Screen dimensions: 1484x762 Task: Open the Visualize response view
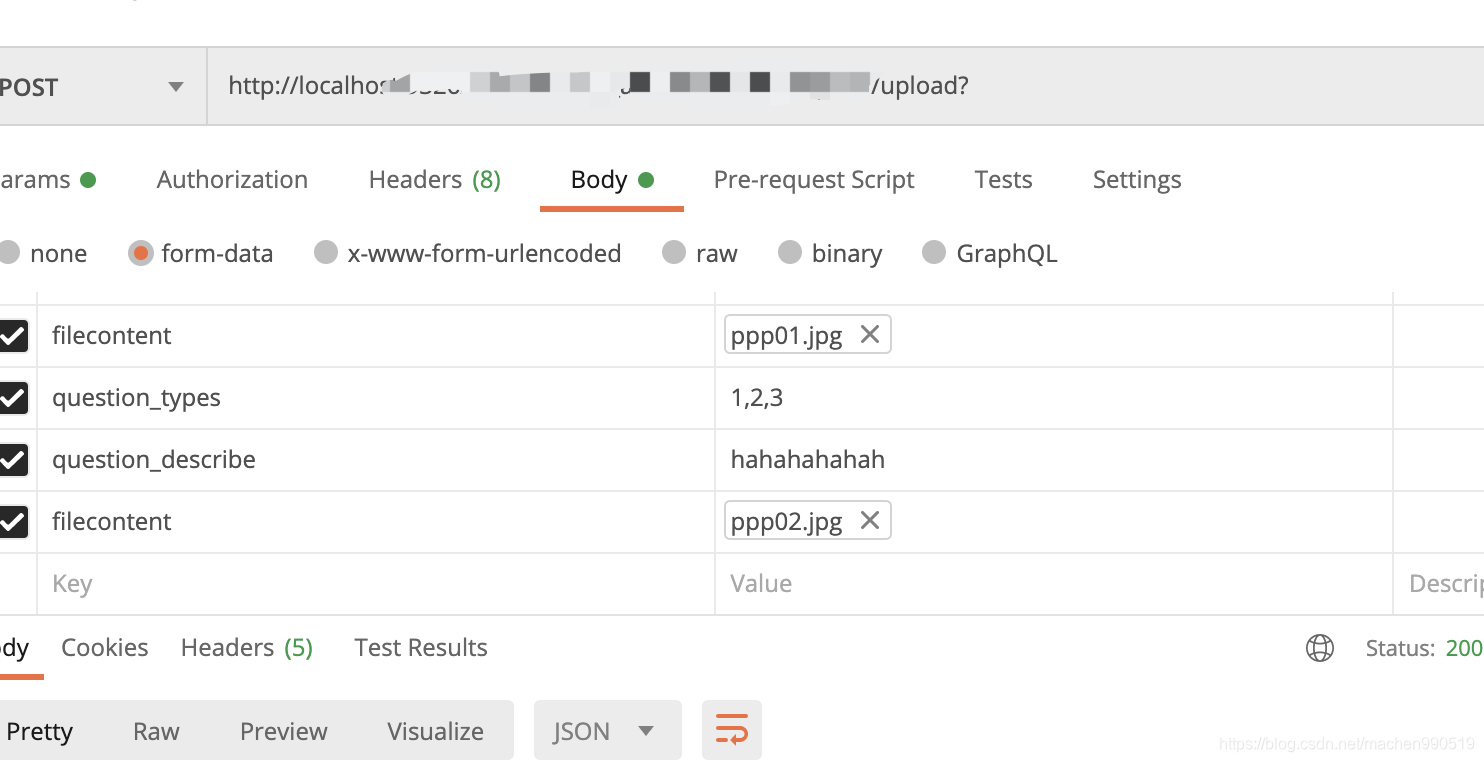434,730
